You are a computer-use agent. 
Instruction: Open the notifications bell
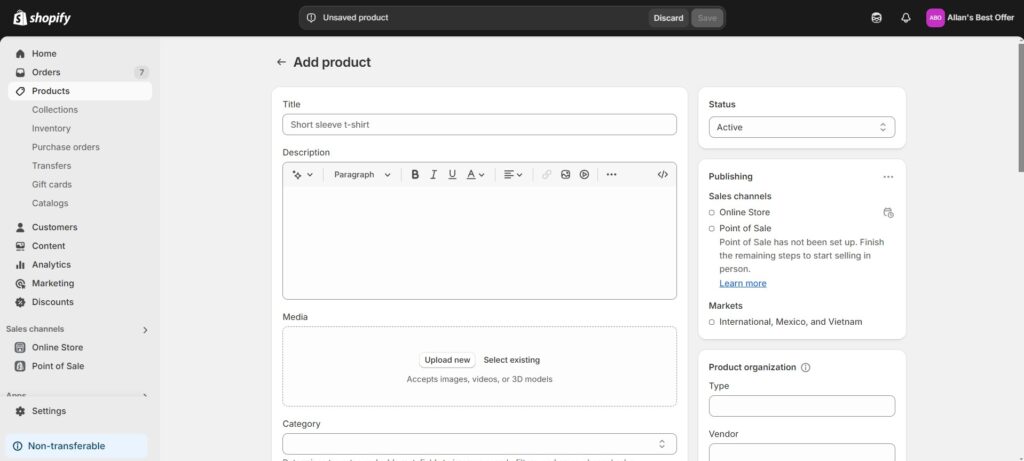[906, 18]
